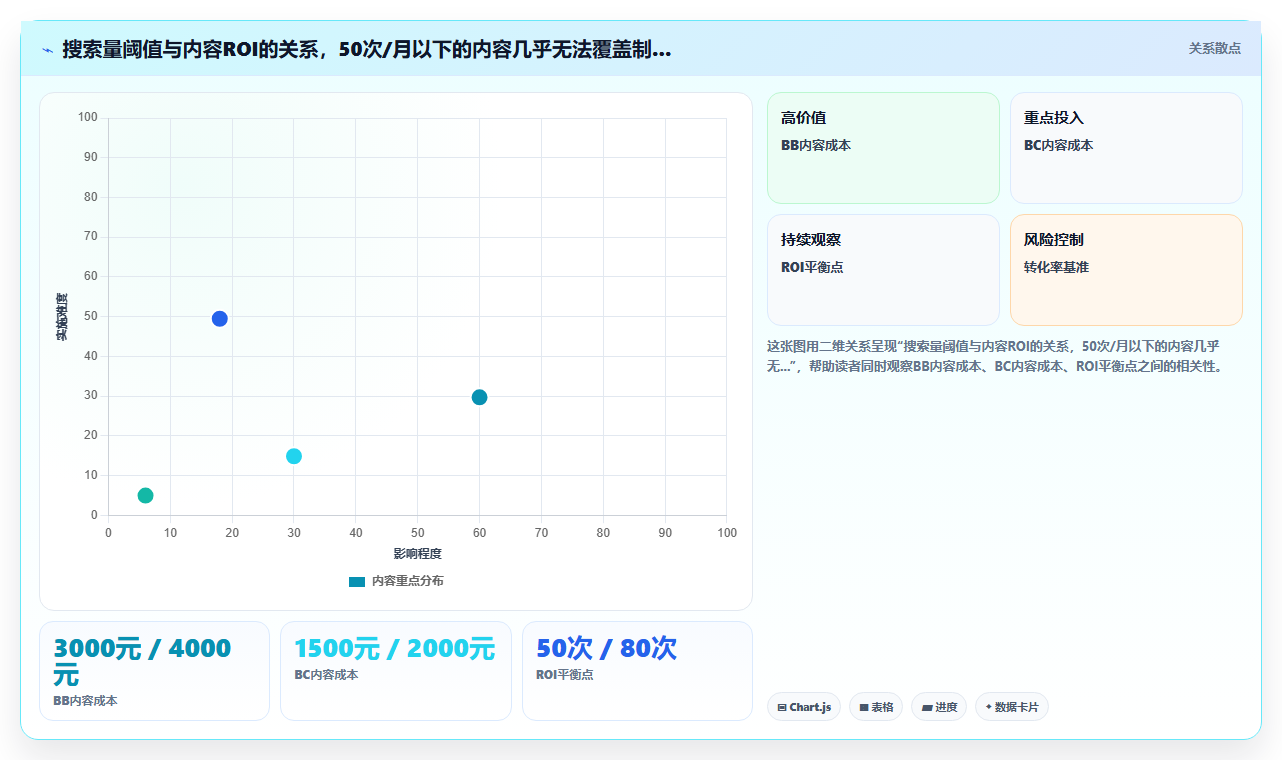Screen dimensions: 1282x760
Task: Click the 100 label on the y-axis
Action: (88, 118)
